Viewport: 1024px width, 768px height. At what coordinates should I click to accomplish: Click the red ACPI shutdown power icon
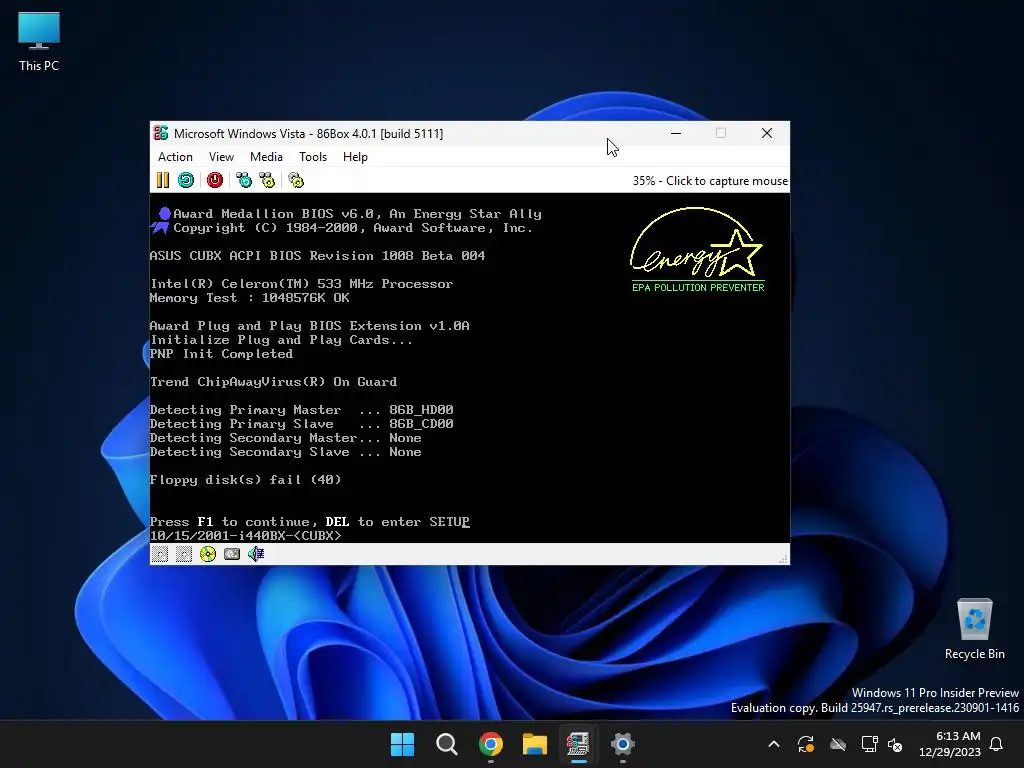[x=215, y=180]
